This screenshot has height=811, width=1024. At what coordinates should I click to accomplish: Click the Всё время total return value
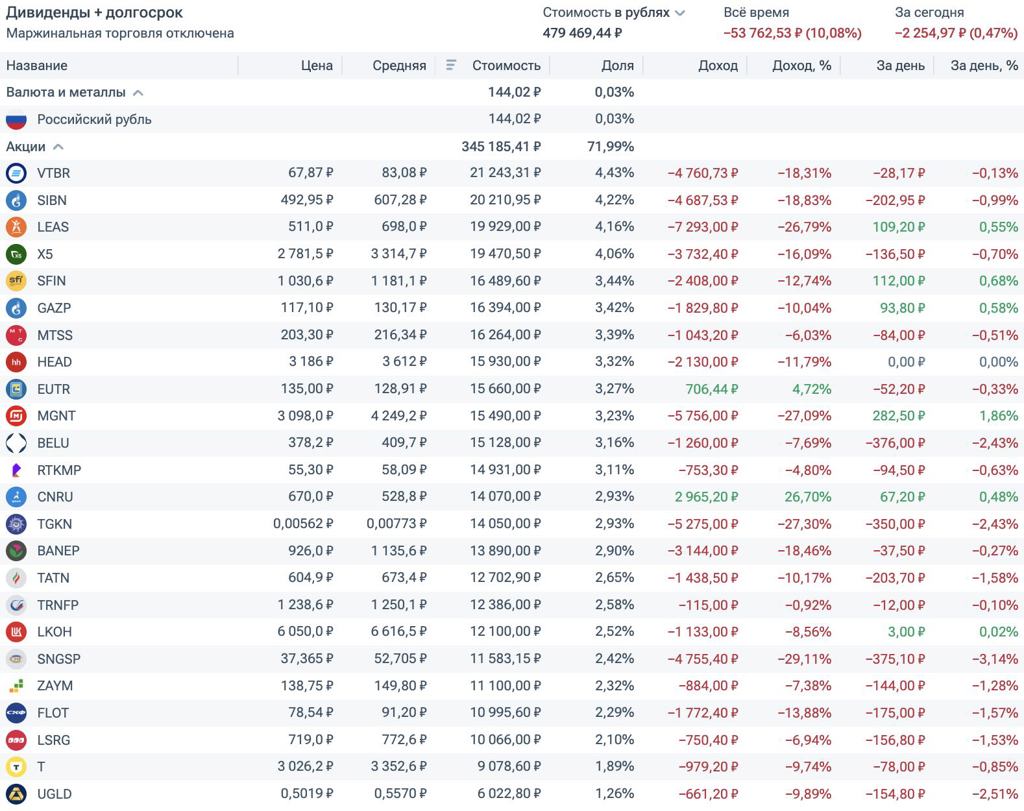pos(792,33)
